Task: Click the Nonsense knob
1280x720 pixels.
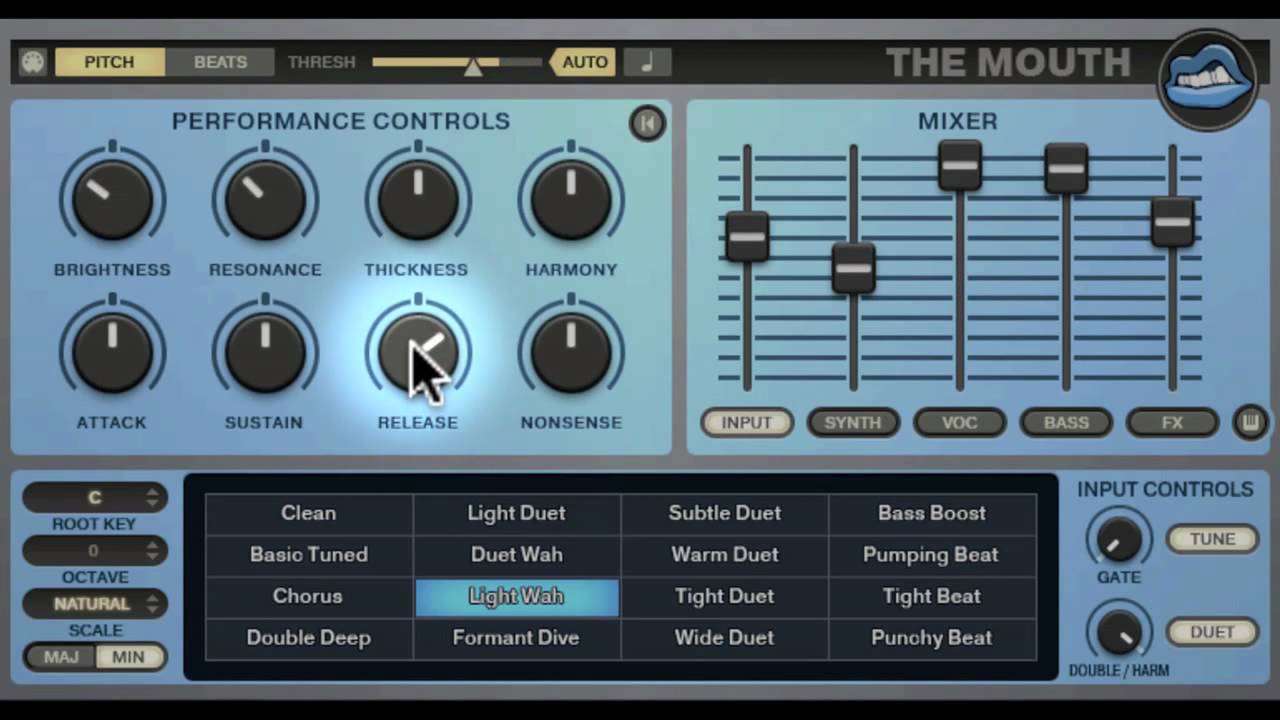Action: pyautogui.click(x=571, y=353)
